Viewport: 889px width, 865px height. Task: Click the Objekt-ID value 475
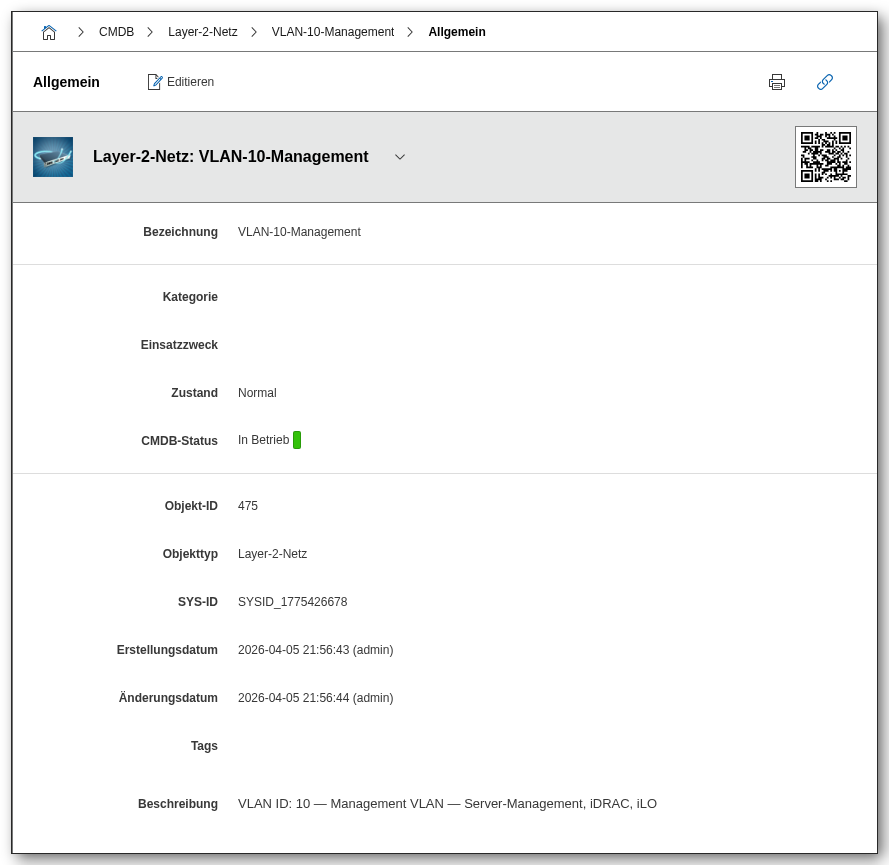point(248,506)
